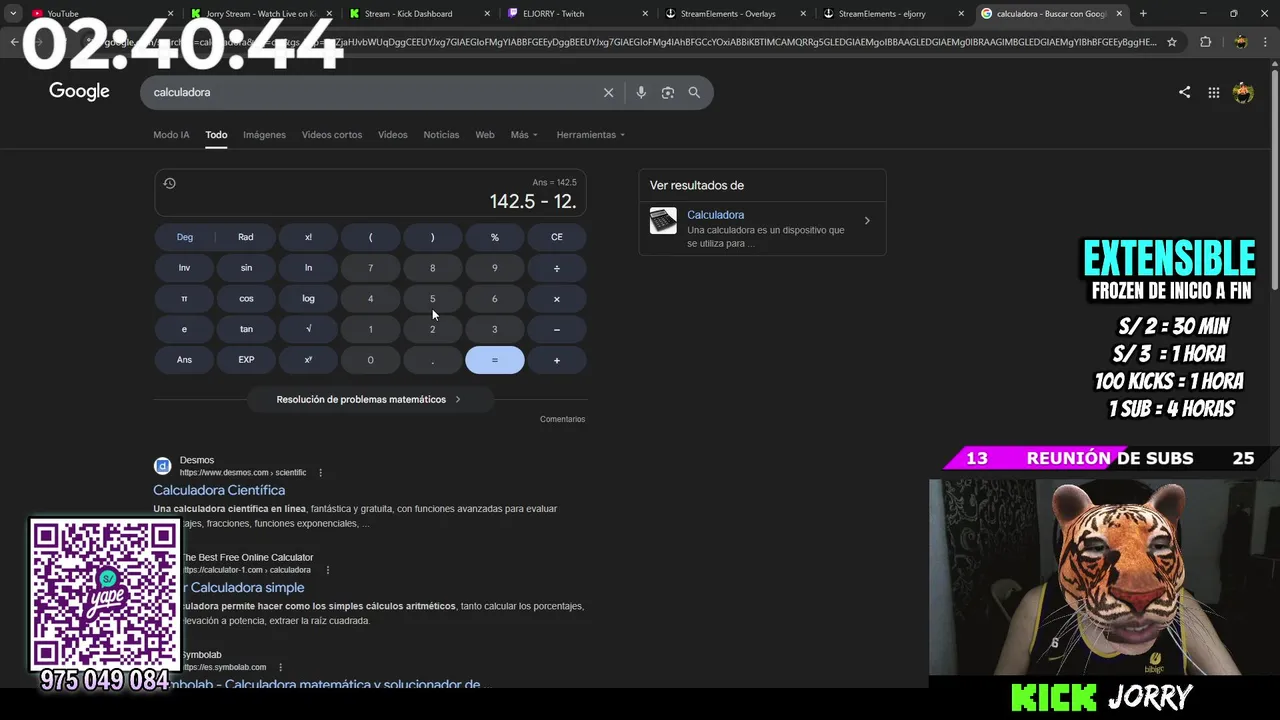Viewport: 1280px width, 720px height.
Task: Switch to the ELJORRY - Twitch browser tab
Action: coord(577,14)
